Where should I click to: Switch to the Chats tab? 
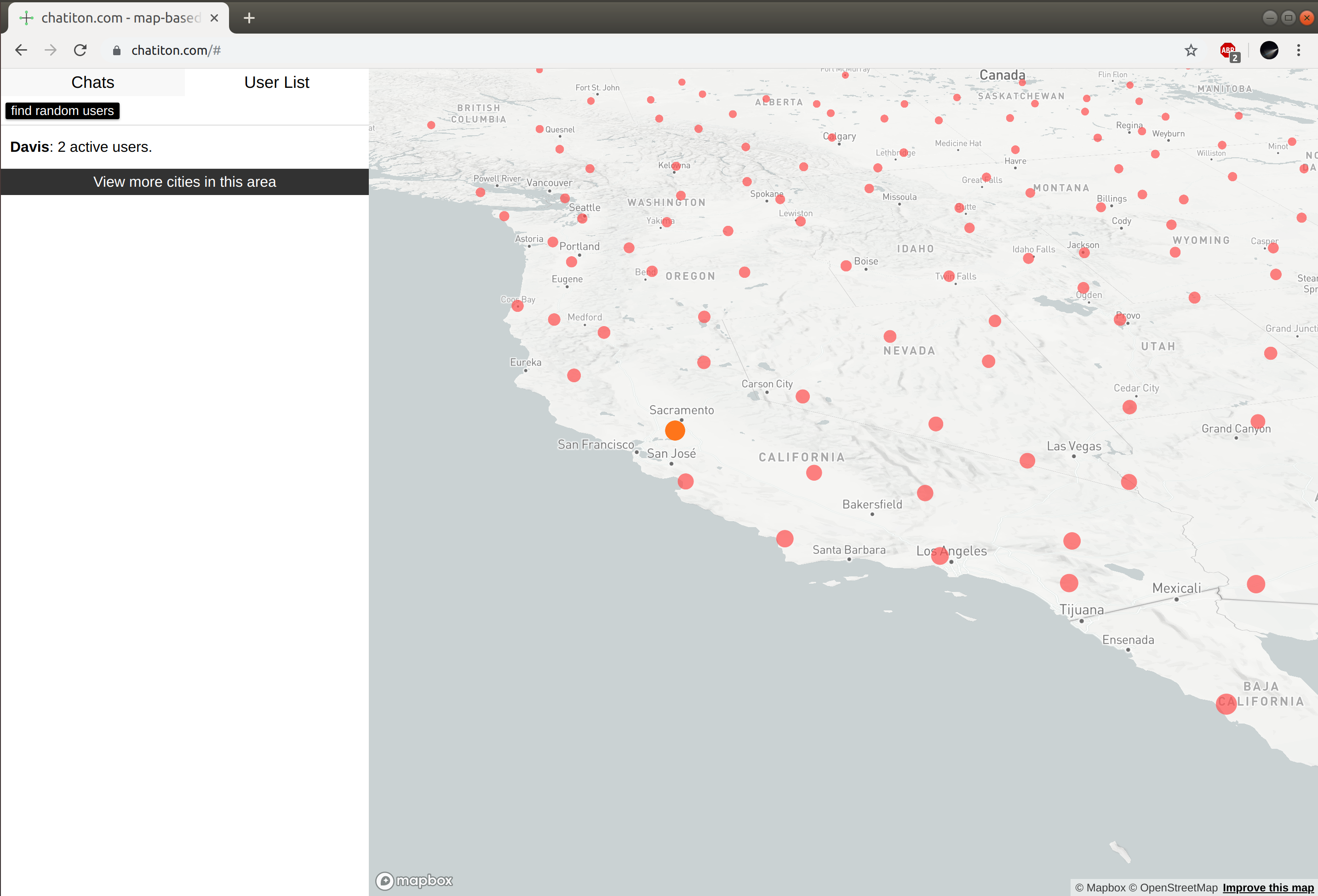(92, 83)
